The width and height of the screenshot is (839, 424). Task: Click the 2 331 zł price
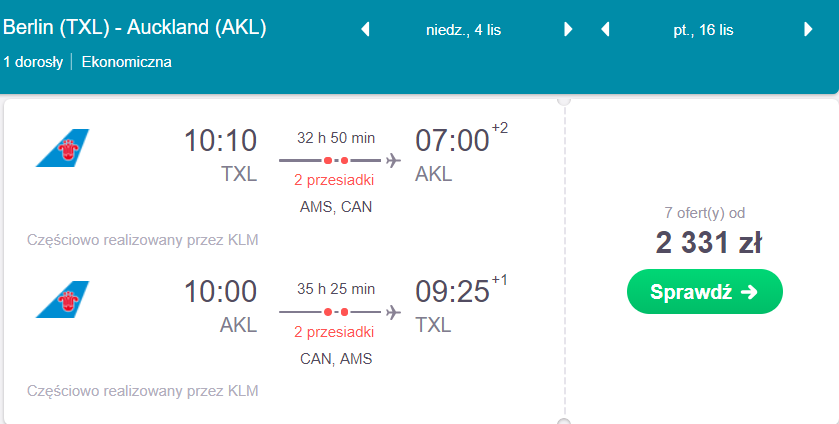(708, 243)
